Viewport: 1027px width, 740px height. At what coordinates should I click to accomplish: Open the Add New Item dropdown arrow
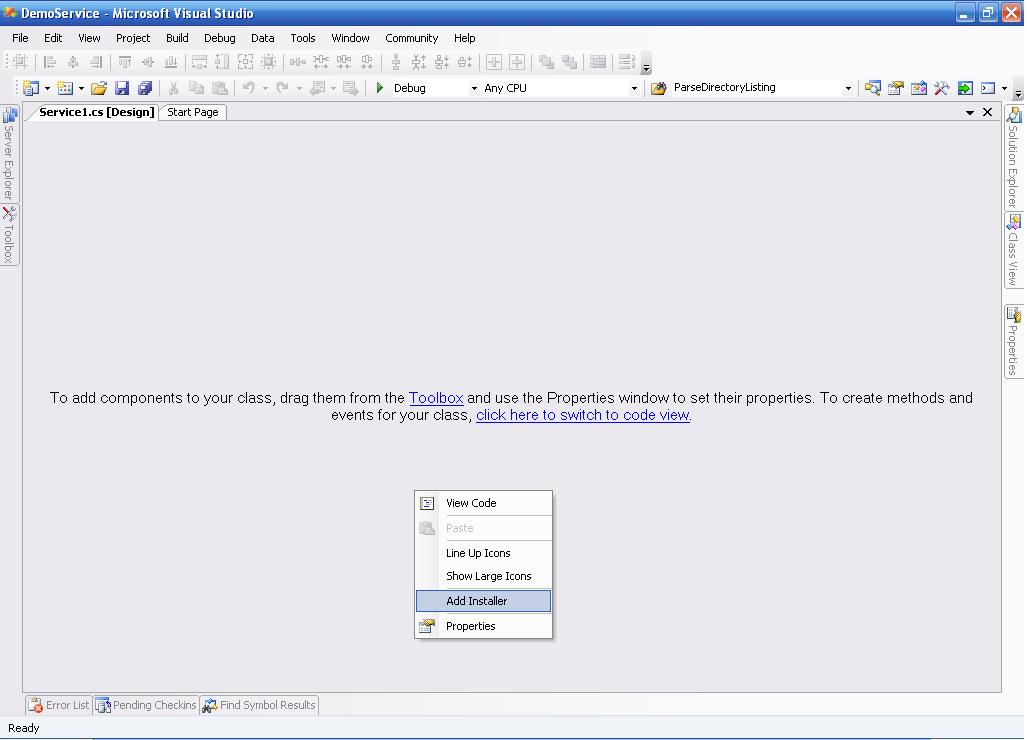(81, 88)
